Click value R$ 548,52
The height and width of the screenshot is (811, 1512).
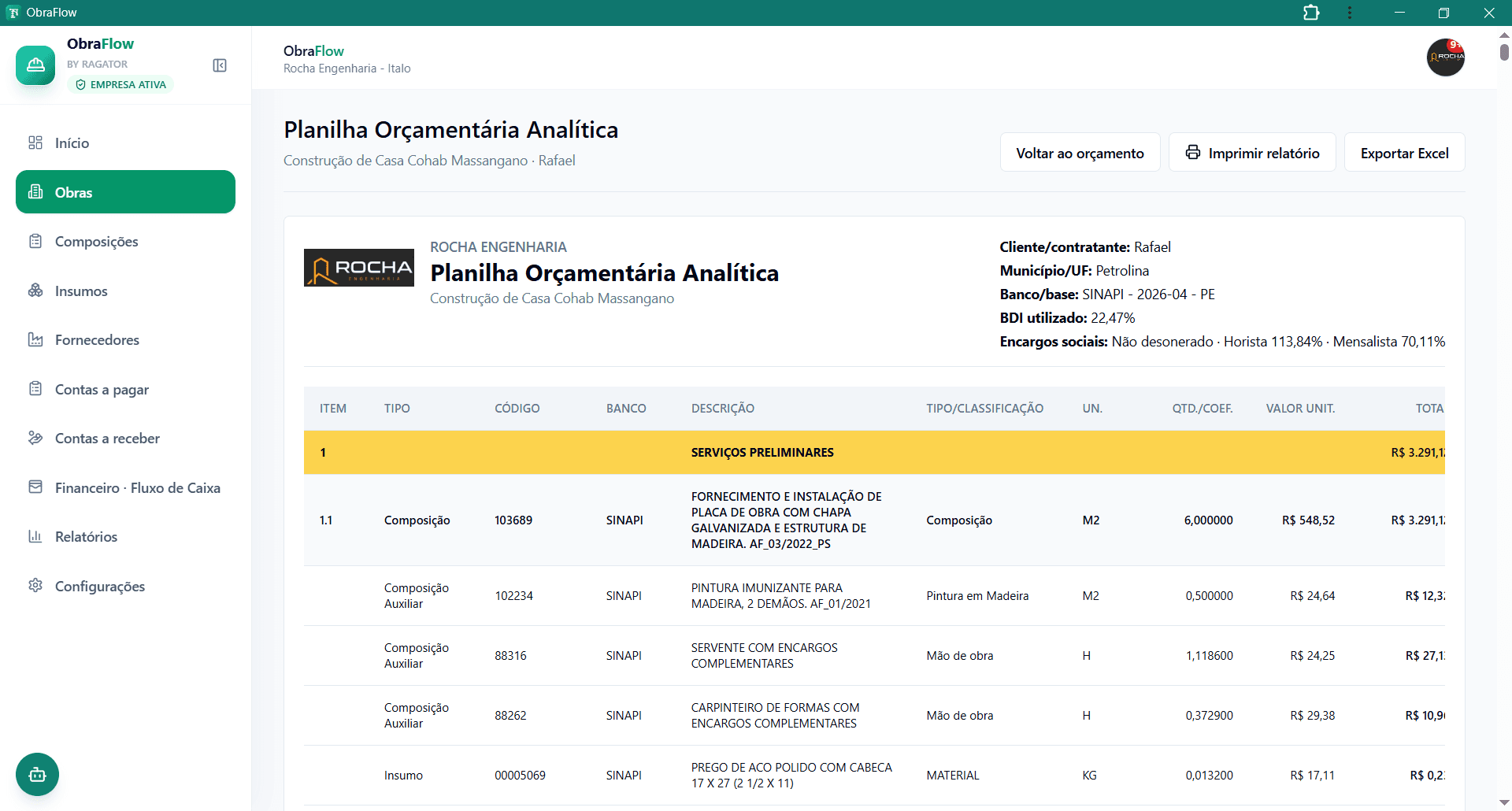pos(1308,520)
